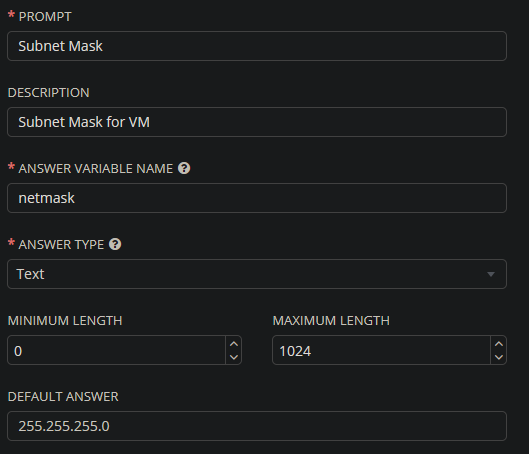Click the netmask variable name field
Screen dimensions: 529x454
[x=257, y=198]
